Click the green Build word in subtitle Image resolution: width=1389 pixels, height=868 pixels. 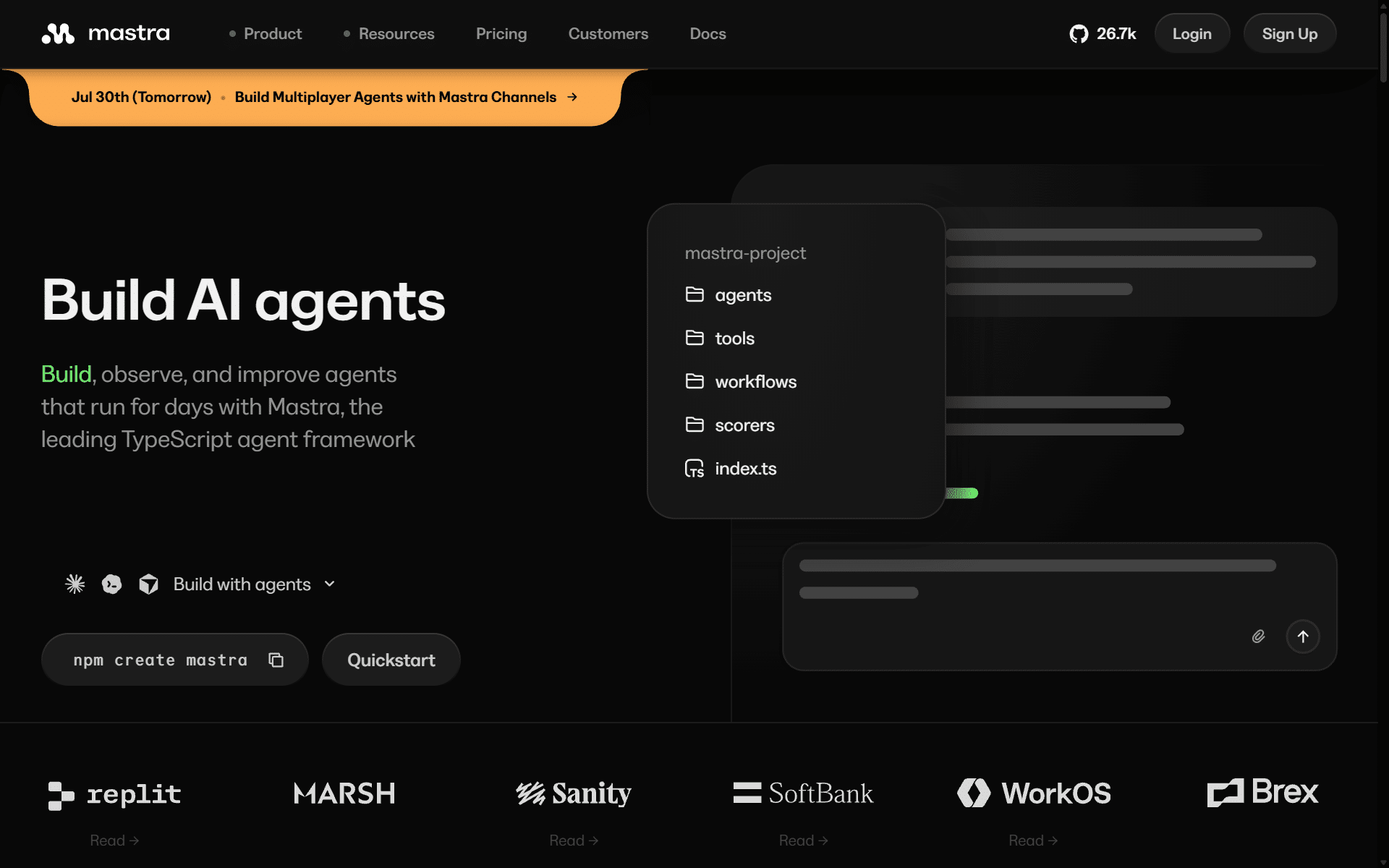click(66, 374)
